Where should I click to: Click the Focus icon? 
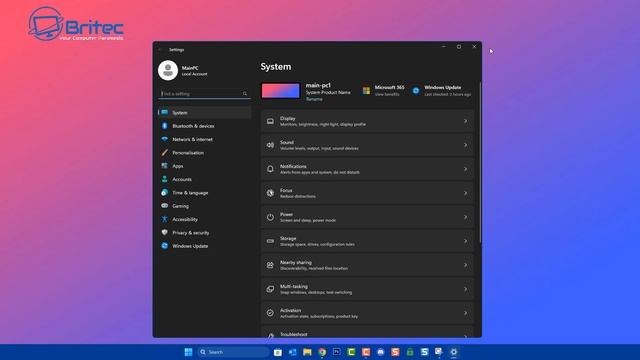click(x=270, y=193)
